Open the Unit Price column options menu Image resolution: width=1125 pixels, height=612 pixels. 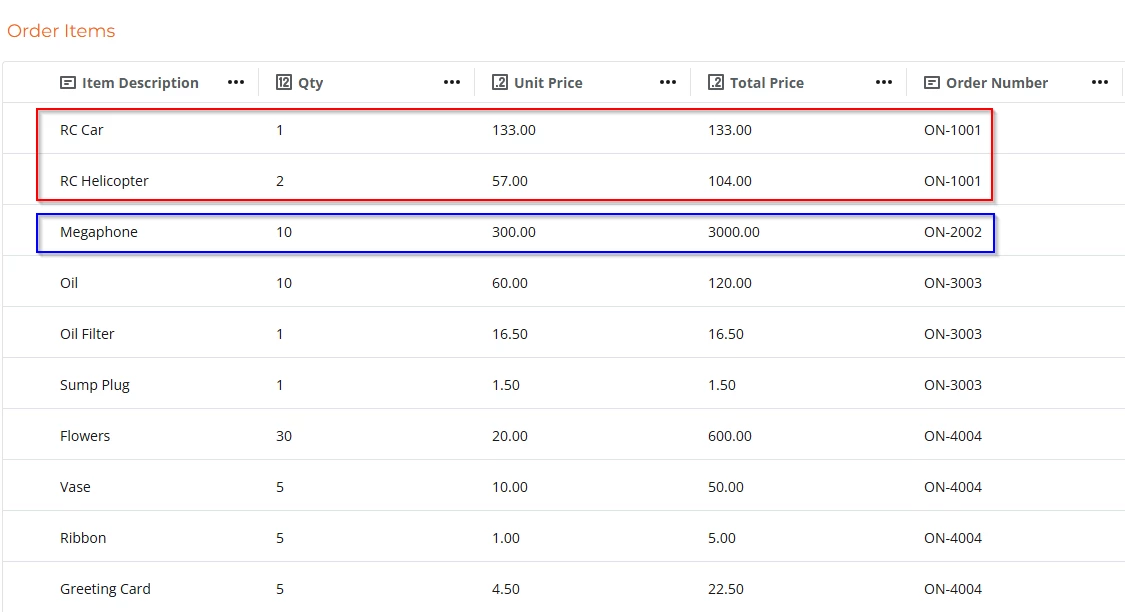coord(668,83)
